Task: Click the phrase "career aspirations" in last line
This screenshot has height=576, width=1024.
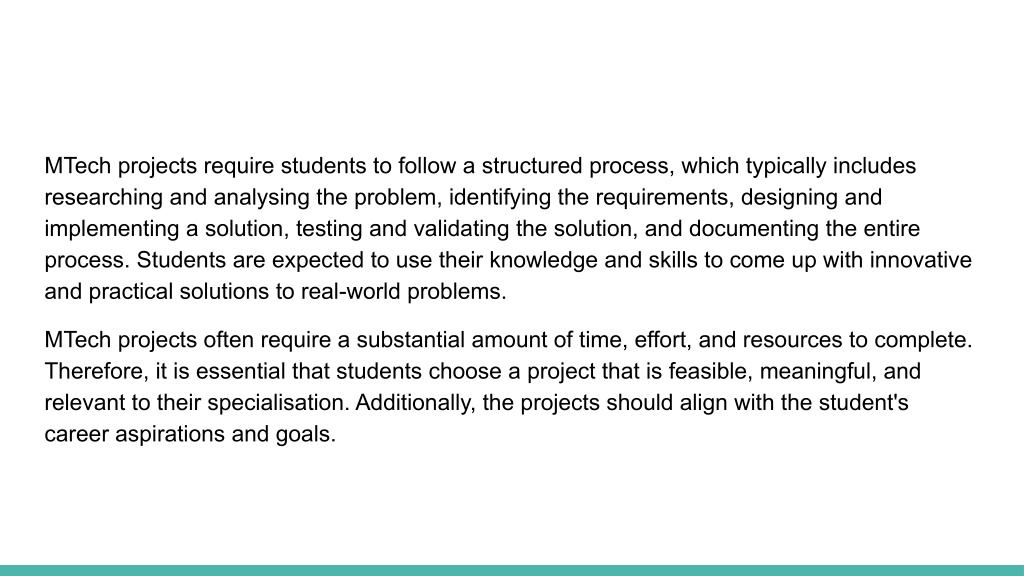Action: click(x=135, y=434)
